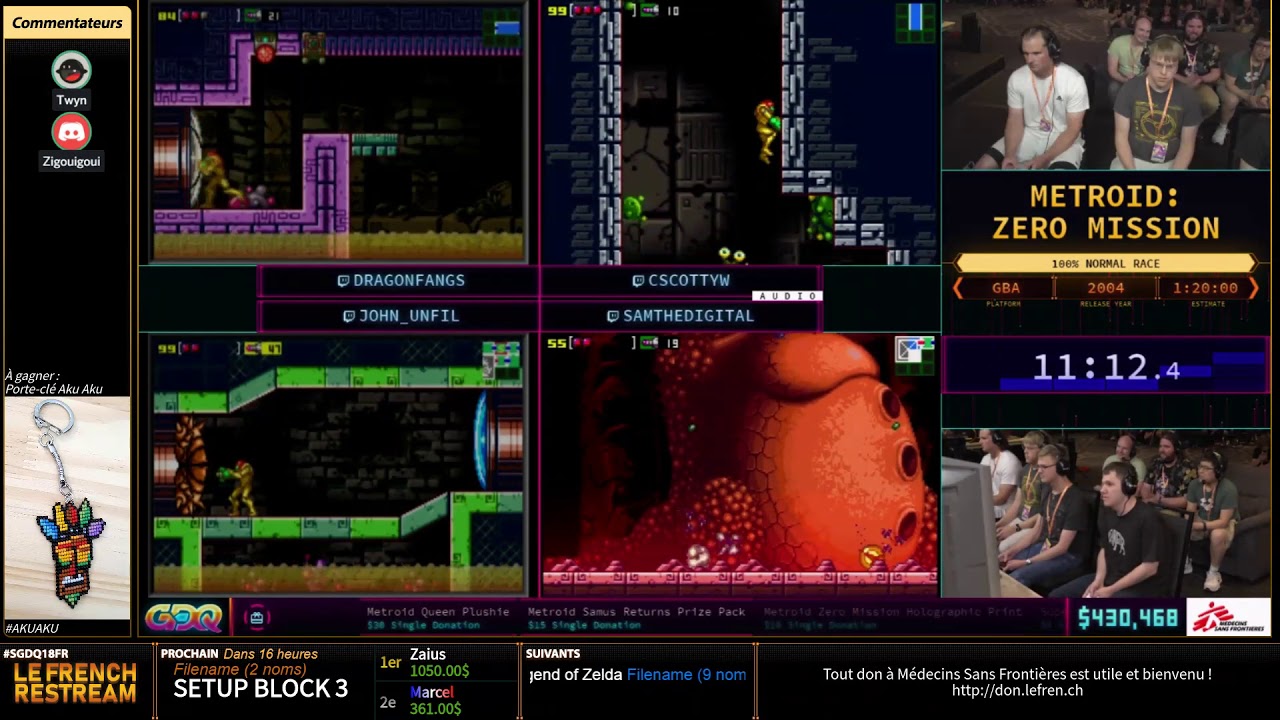The height and width of the screenshot is (720, 1280).
Task: Click the 2004 release year
Action: [x=1105, y=288]
